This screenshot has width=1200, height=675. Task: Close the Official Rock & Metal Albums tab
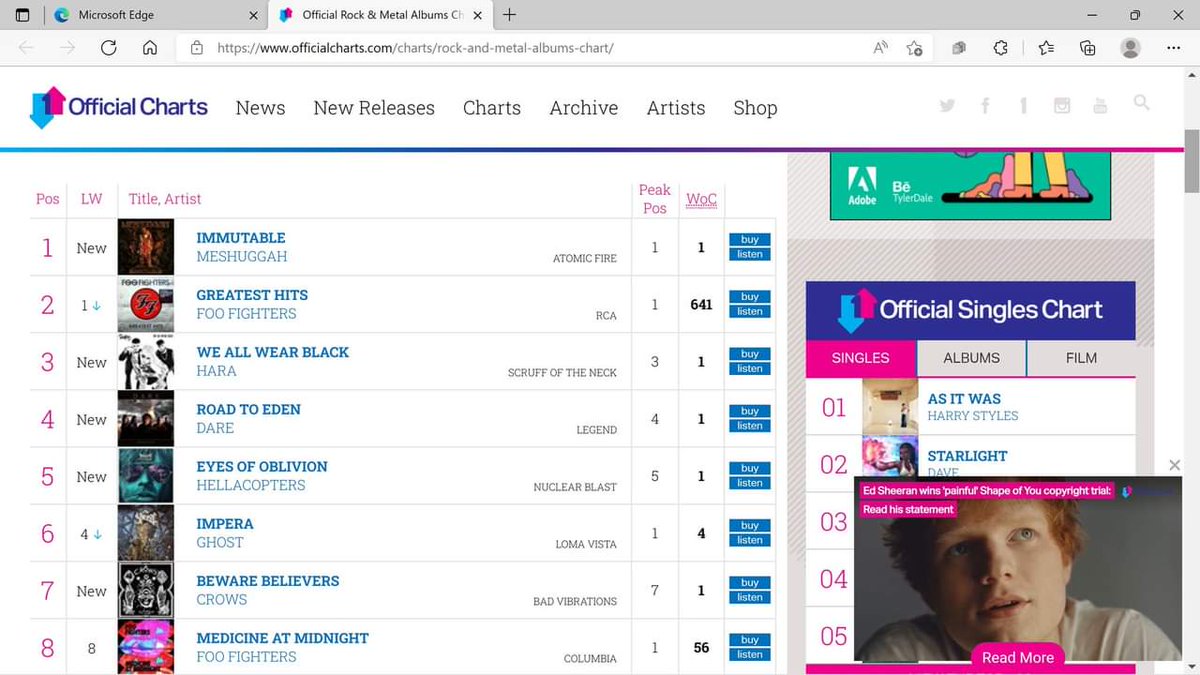(476, 15)
